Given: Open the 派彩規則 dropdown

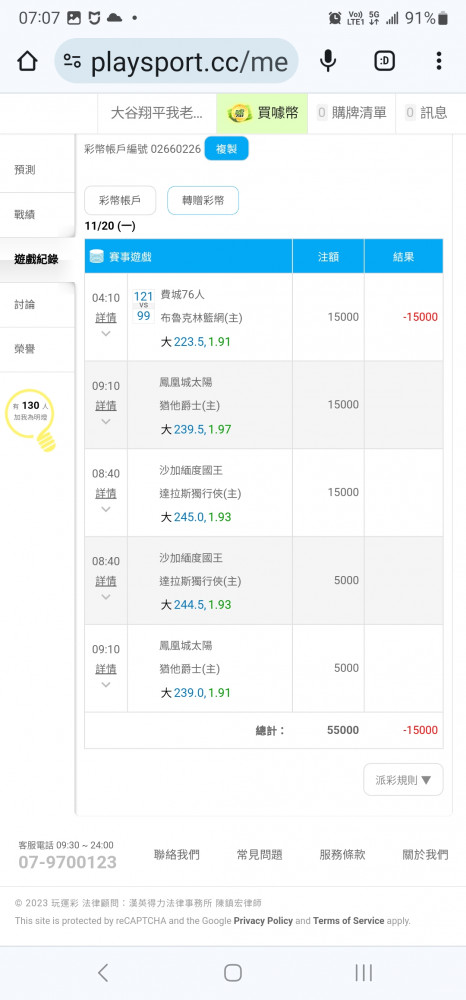Looking at the screenshot, I should tap(403, 779).
